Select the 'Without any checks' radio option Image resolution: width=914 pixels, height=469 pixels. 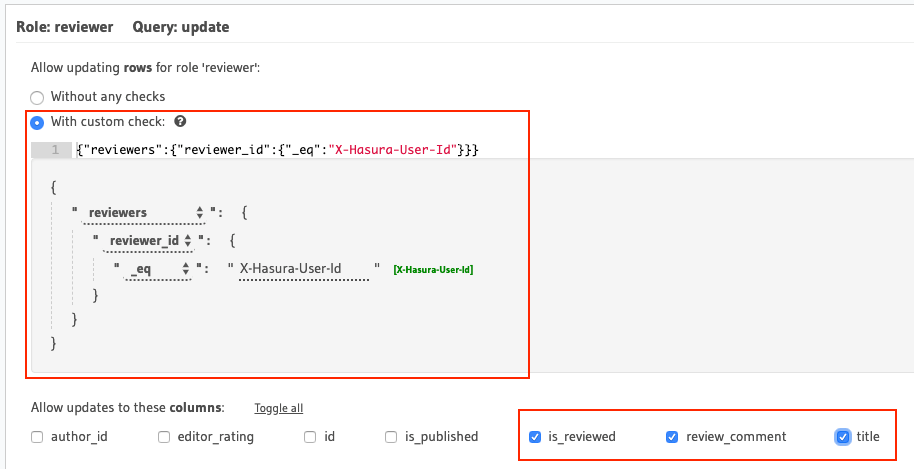tap(37, 97)
